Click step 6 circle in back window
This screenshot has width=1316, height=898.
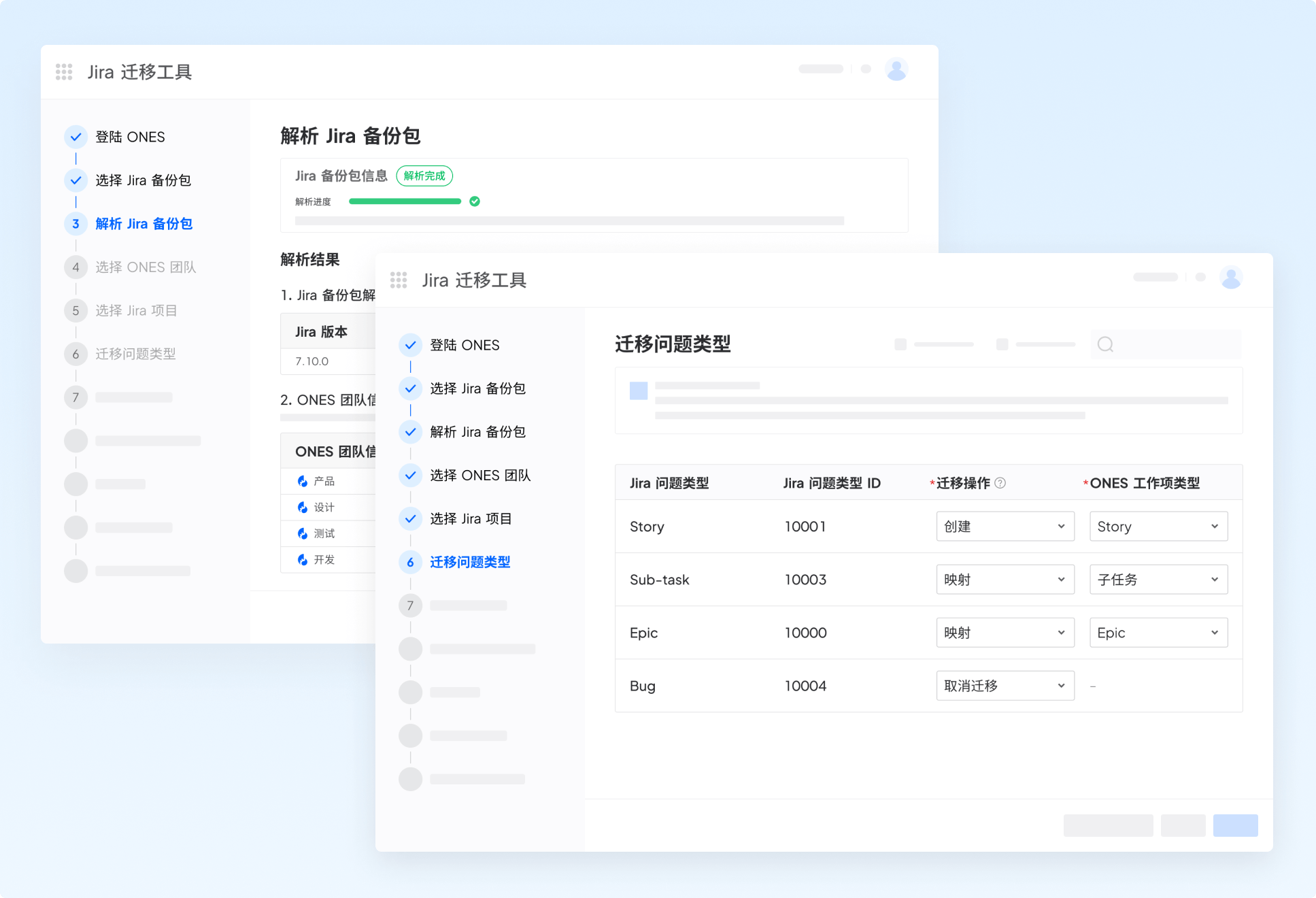point(76,354)
